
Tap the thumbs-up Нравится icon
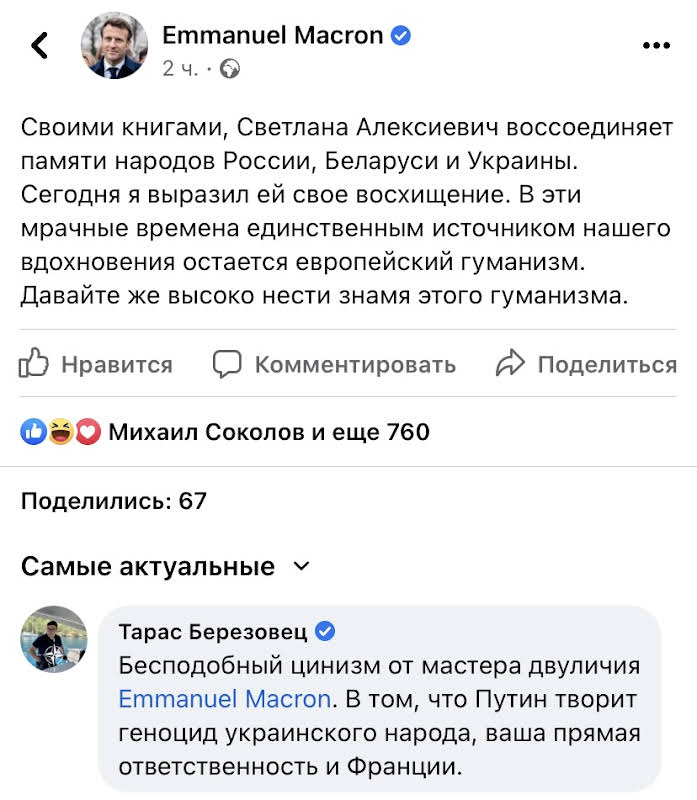click(34, 364)
